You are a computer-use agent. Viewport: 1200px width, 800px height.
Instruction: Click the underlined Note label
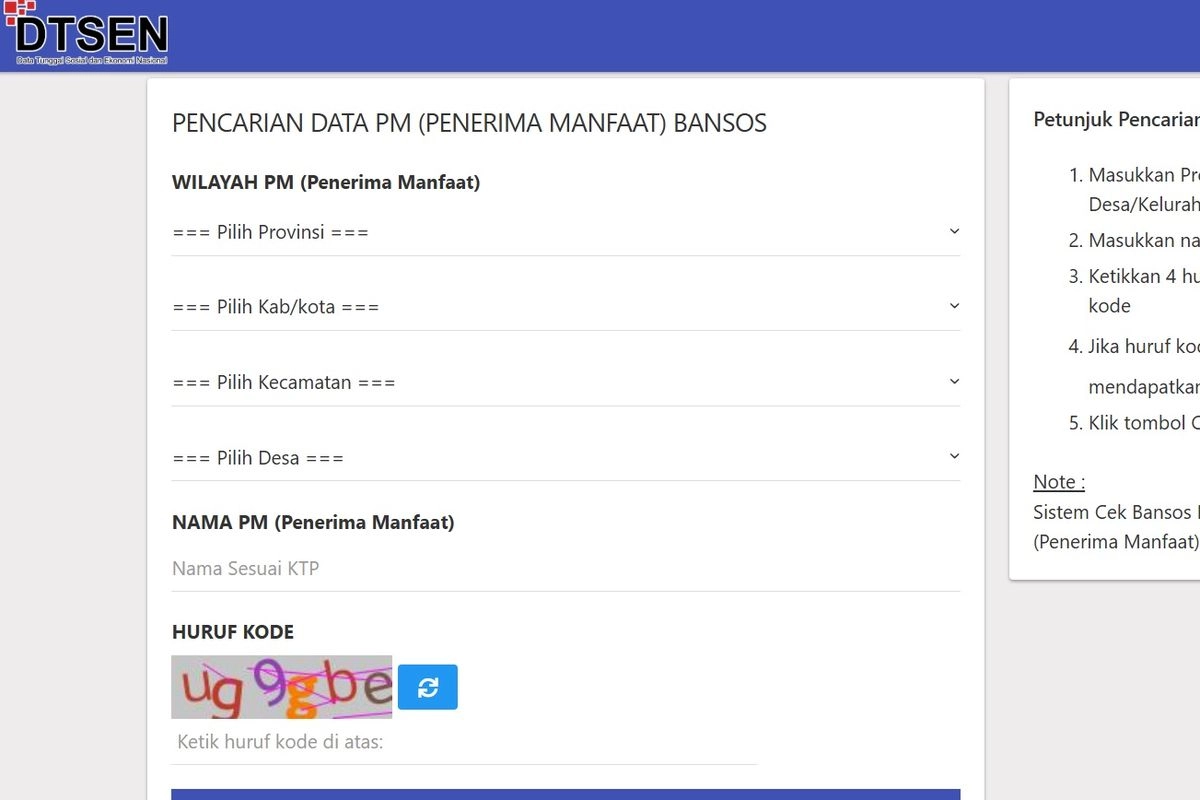tap(1058, 482)
